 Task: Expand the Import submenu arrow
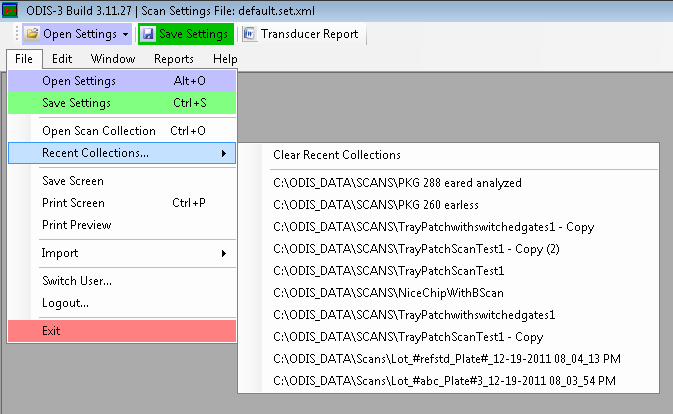pos(222,253)
